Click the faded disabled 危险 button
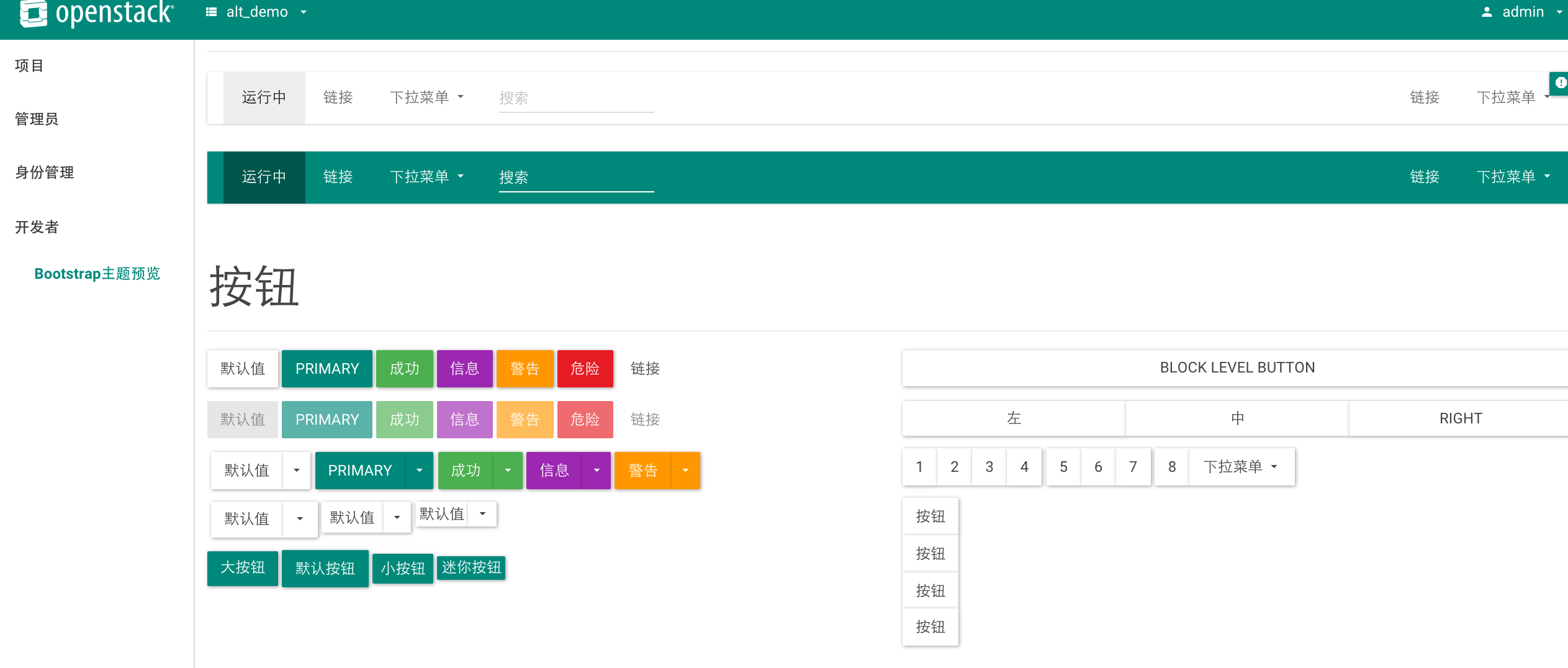 pos(585,420)
